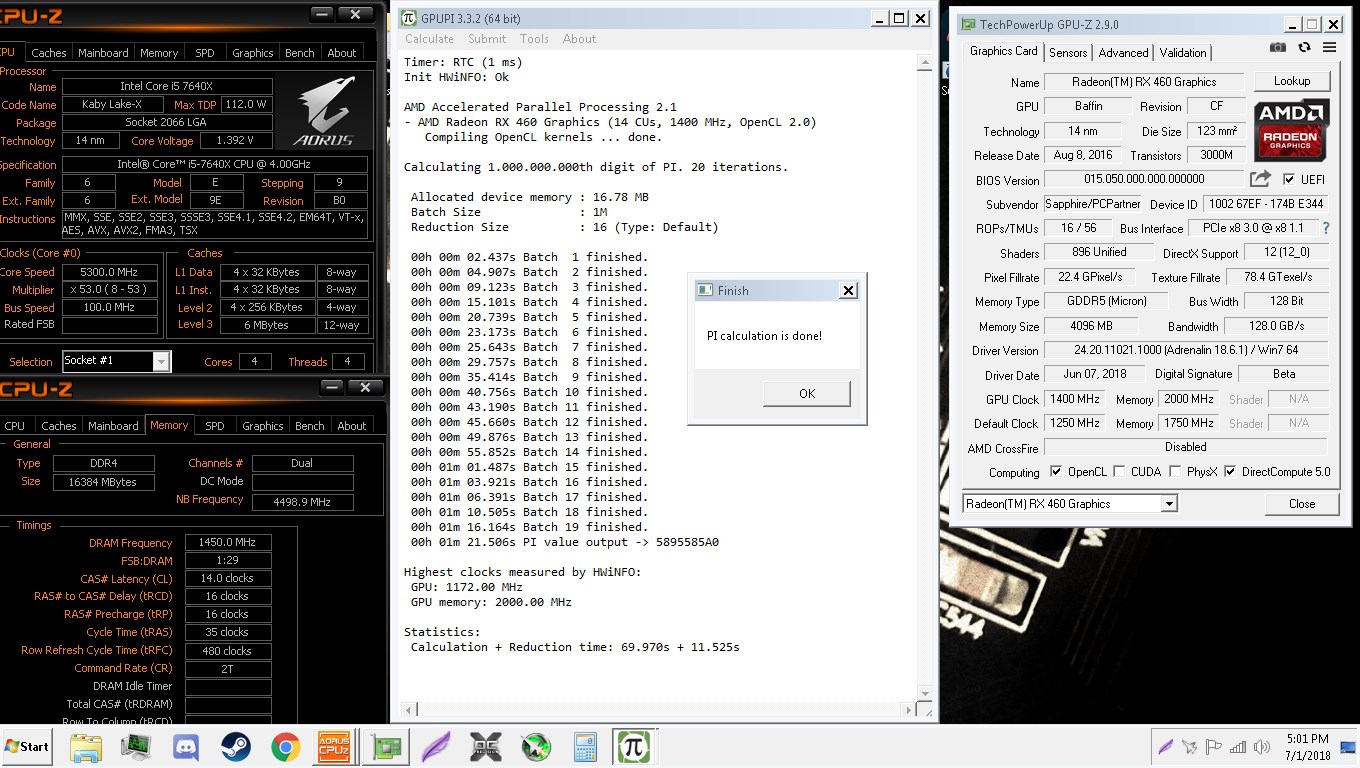Screen dimensions: 1360x768
Task: Open Bench tab in upper CPU-Z
Action: (299, 53)
